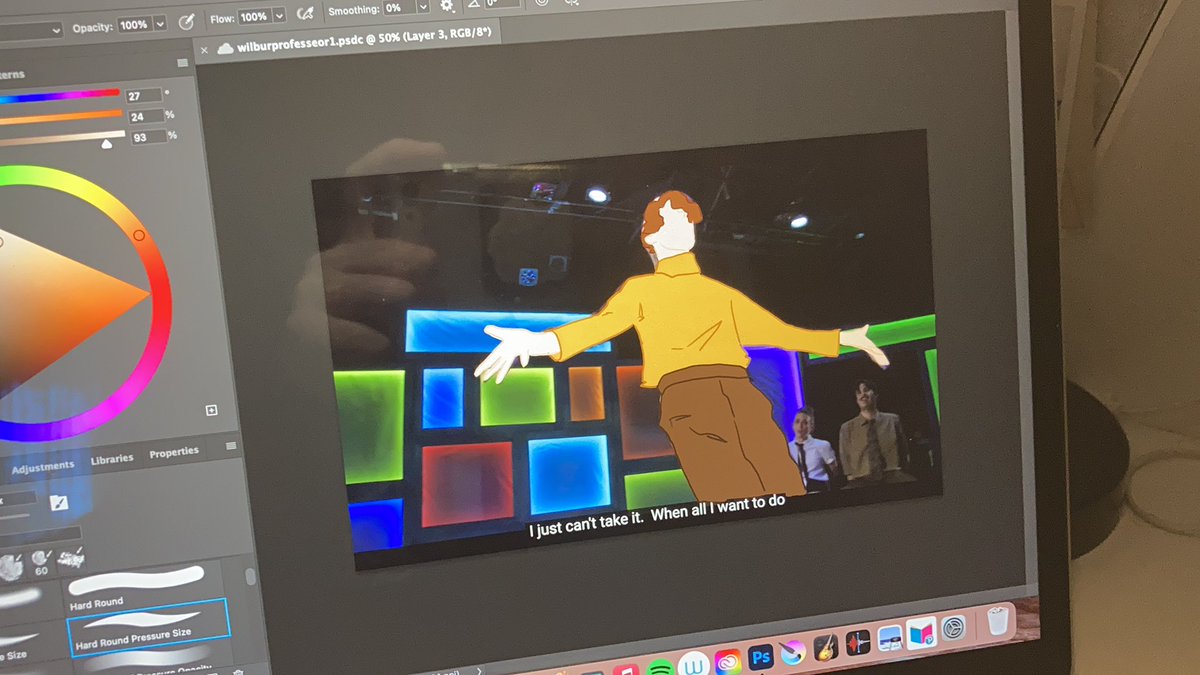Click the brightness slider white handle
Viewport: 1200px width, 675px height.
tap(107, 144)
